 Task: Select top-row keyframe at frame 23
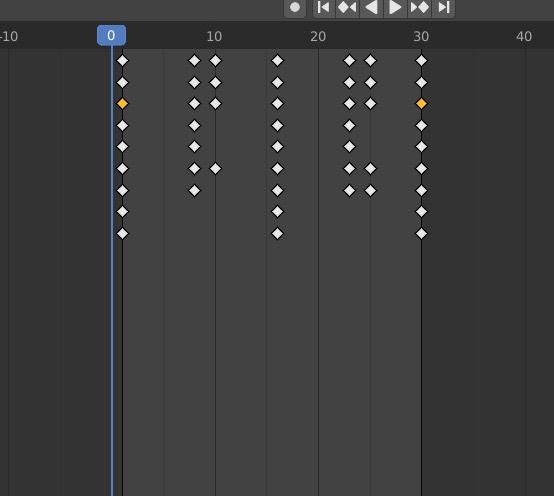(x=349, y=60)
